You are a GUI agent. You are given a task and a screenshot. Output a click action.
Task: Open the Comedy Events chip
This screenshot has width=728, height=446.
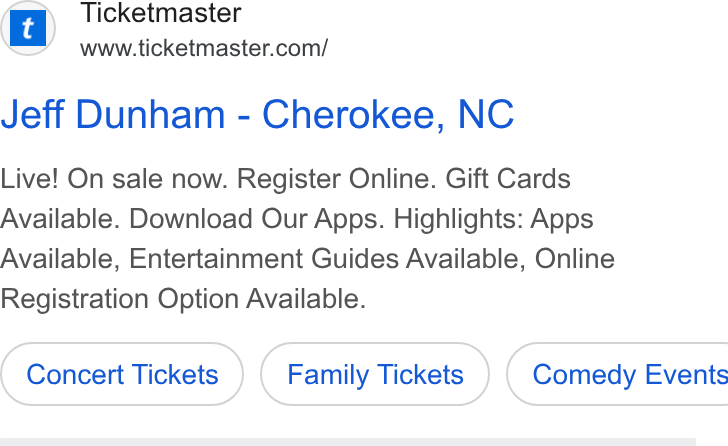[618, 374]
